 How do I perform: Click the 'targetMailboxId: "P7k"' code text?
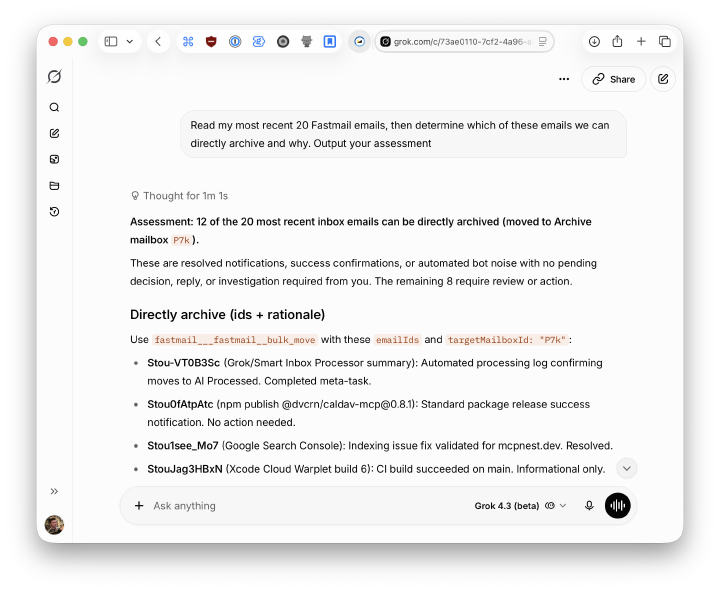click(x=506, y=340)
